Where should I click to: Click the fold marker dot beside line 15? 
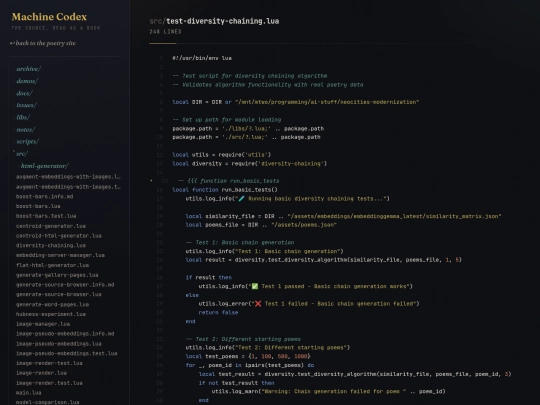pyautogui.click(x=151, y=180)
